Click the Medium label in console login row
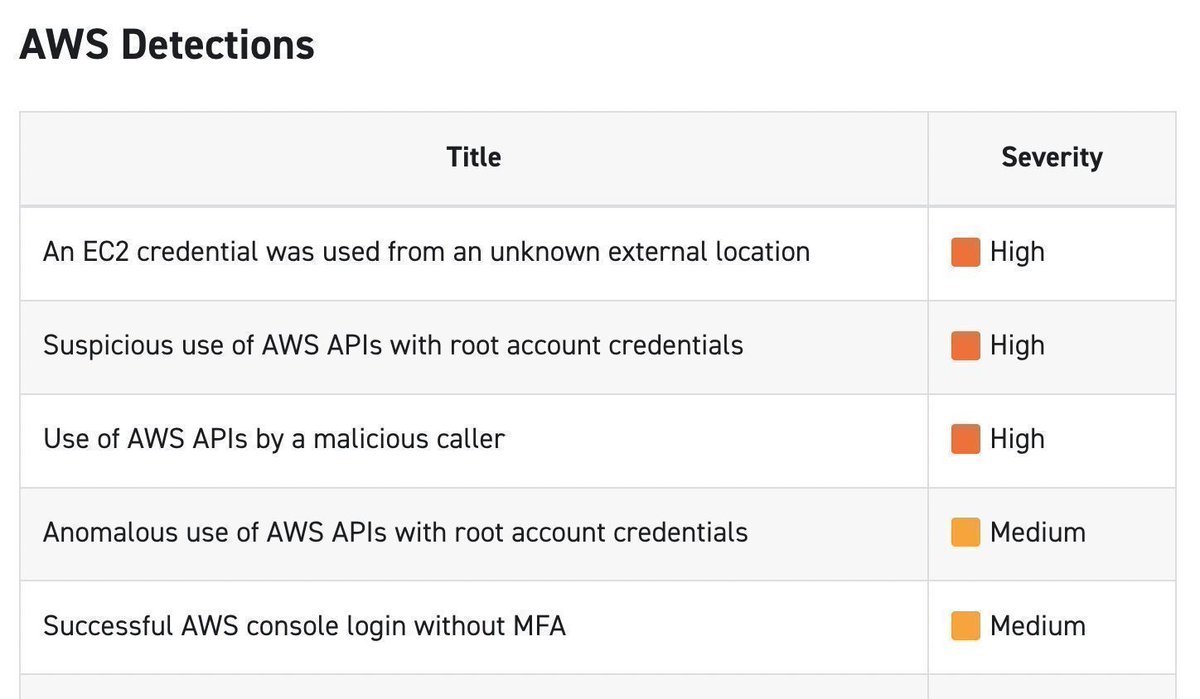 point(1038,626)
